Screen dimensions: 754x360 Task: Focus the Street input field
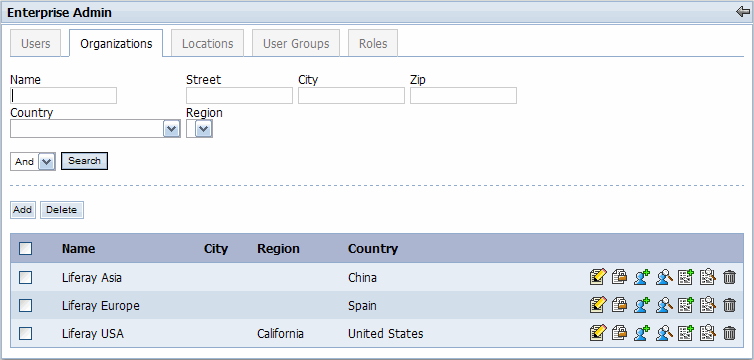[x=239, y=96]
